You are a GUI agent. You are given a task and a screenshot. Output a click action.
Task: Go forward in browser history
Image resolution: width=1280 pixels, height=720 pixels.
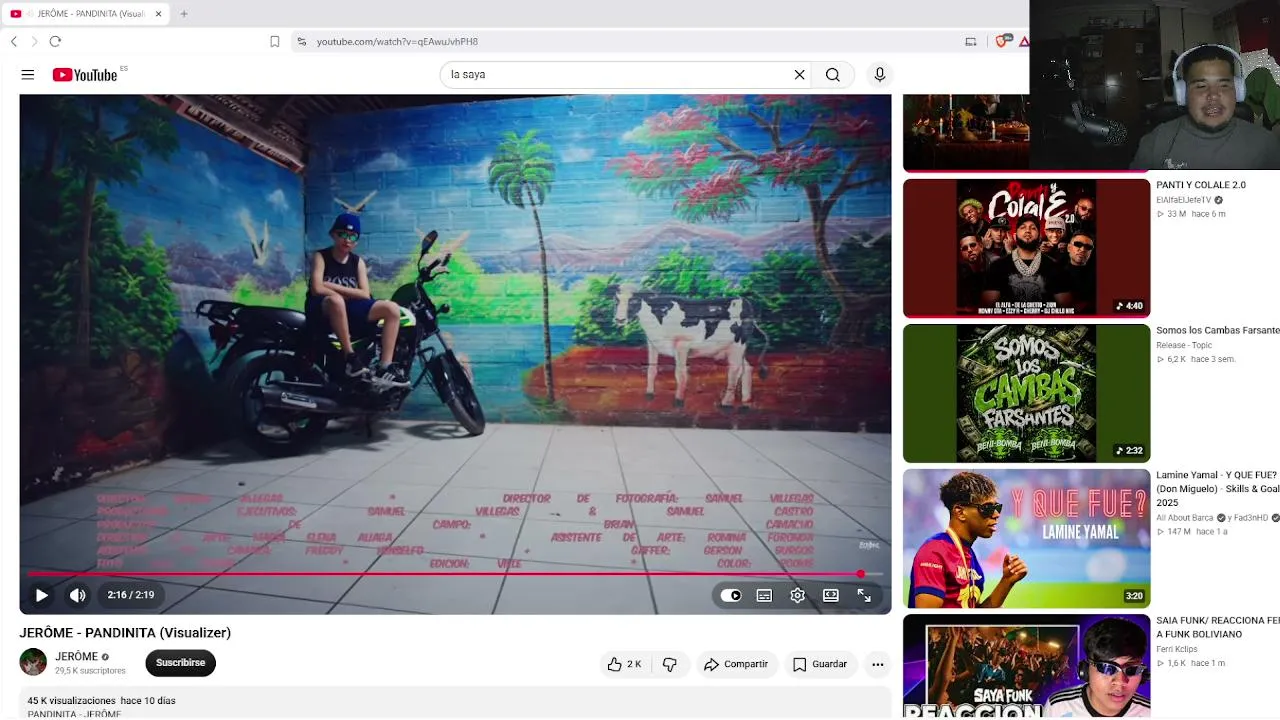point(34,41)
